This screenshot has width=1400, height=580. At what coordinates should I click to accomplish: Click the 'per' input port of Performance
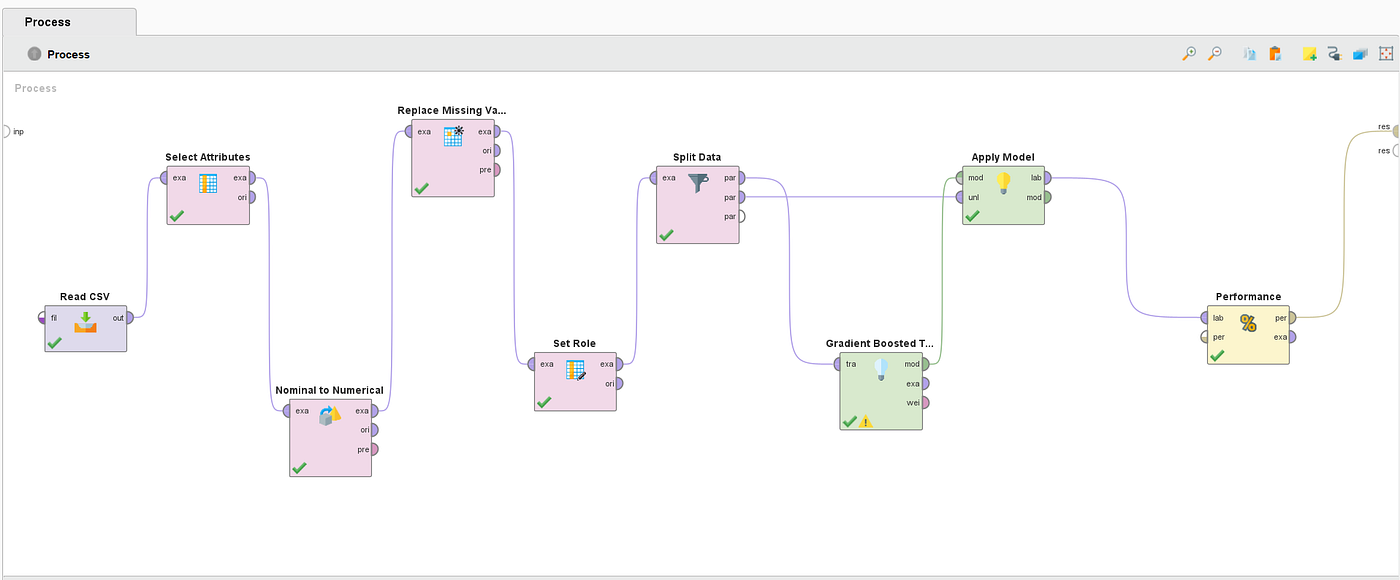click(x=1205, y=337)
